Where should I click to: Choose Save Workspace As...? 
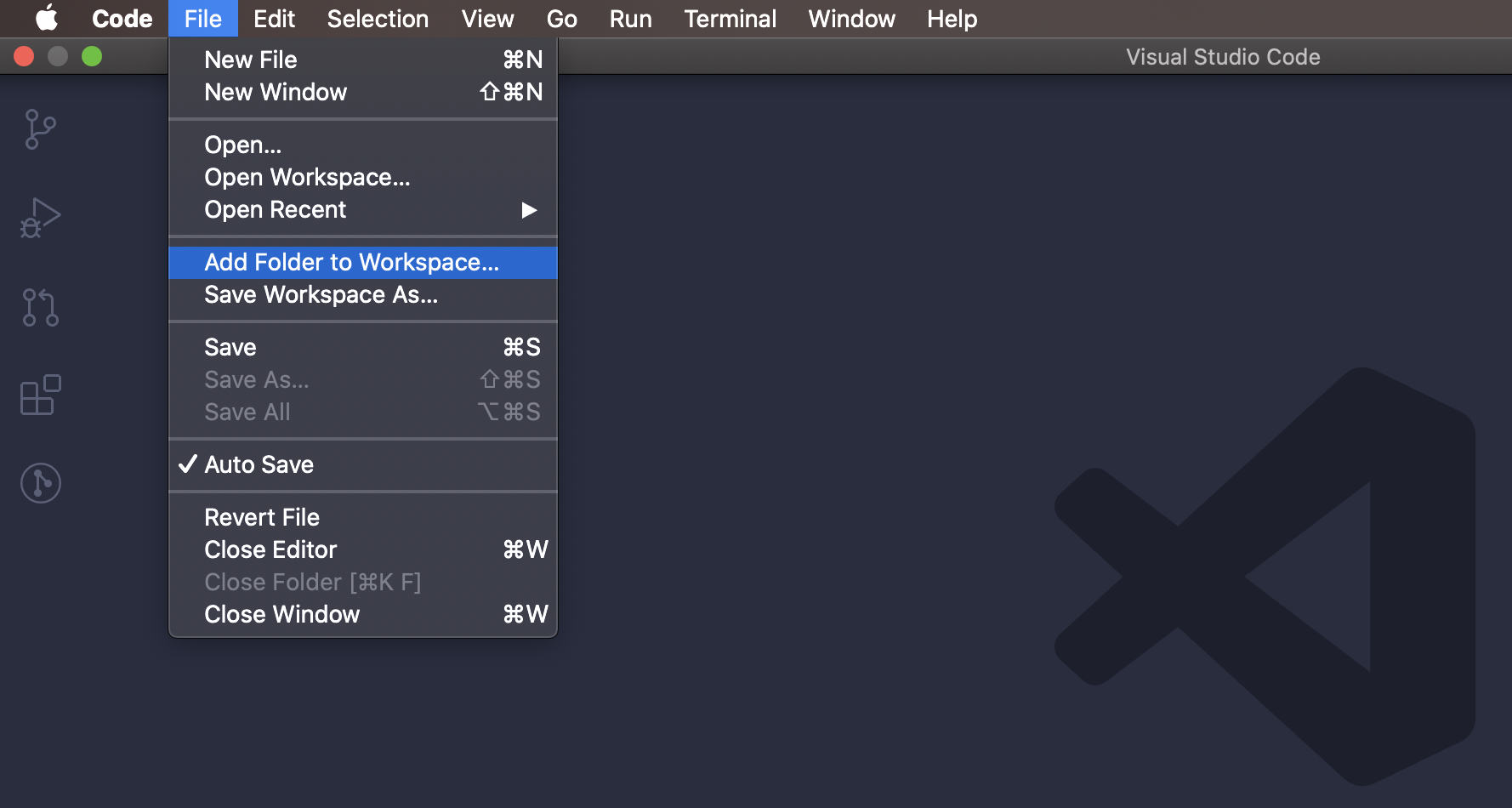coord(363,294)
